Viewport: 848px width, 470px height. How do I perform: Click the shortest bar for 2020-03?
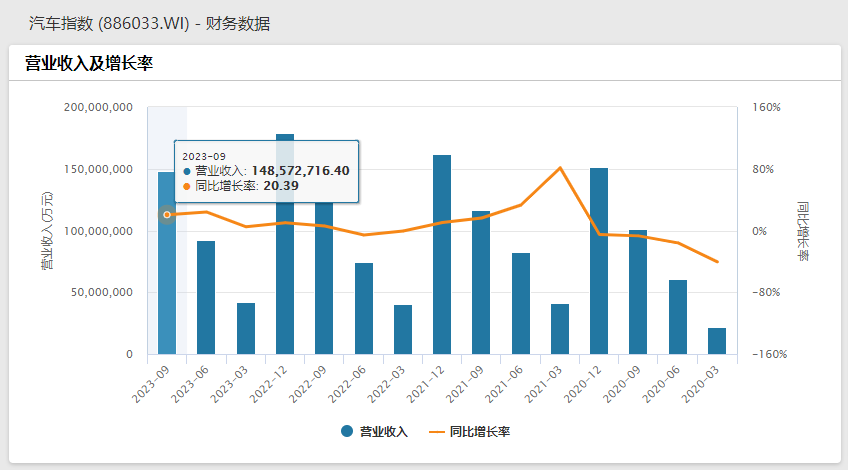click(x=717, y=341)
